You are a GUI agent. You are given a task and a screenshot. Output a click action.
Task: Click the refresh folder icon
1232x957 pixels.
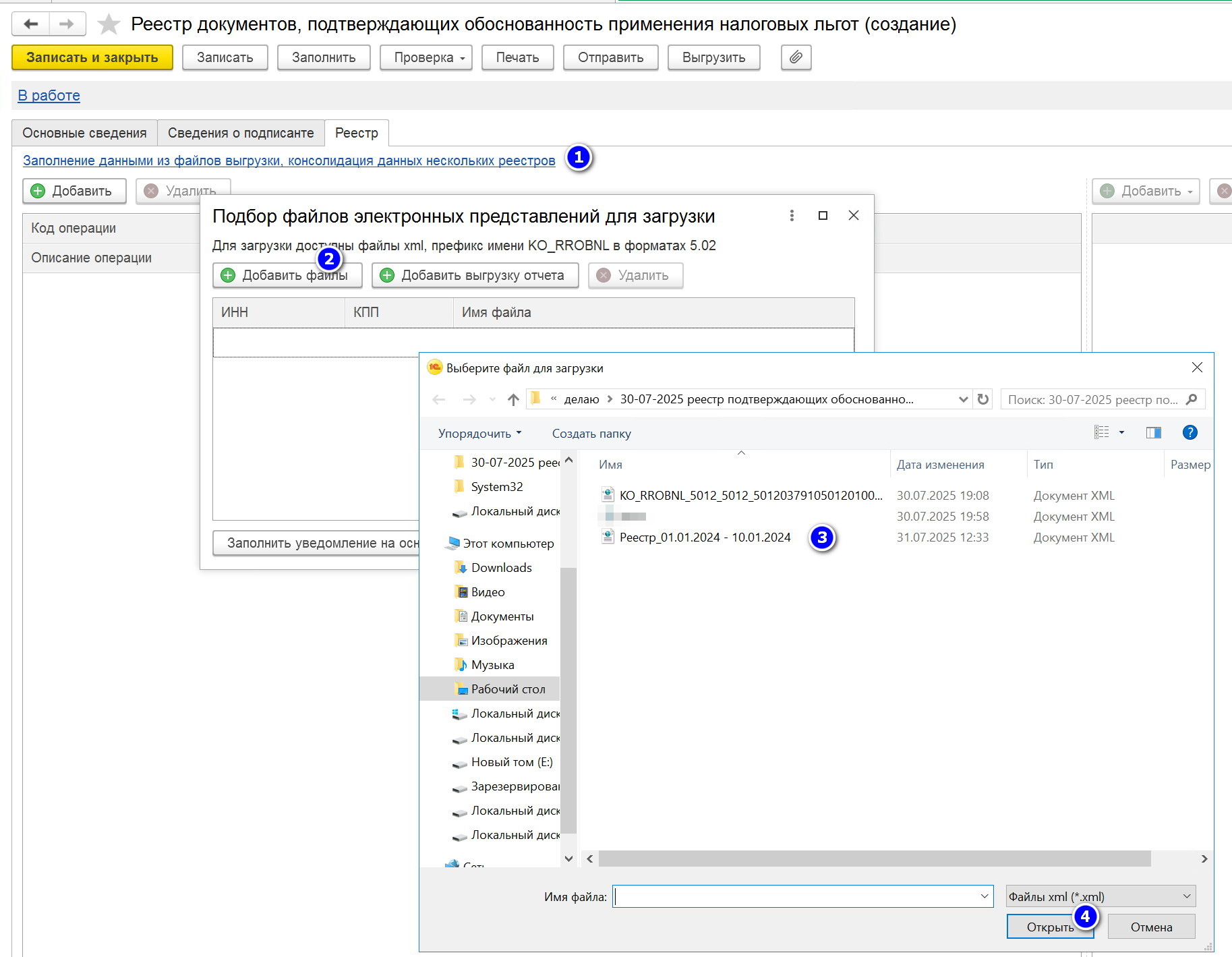click(x=983, y=399)
